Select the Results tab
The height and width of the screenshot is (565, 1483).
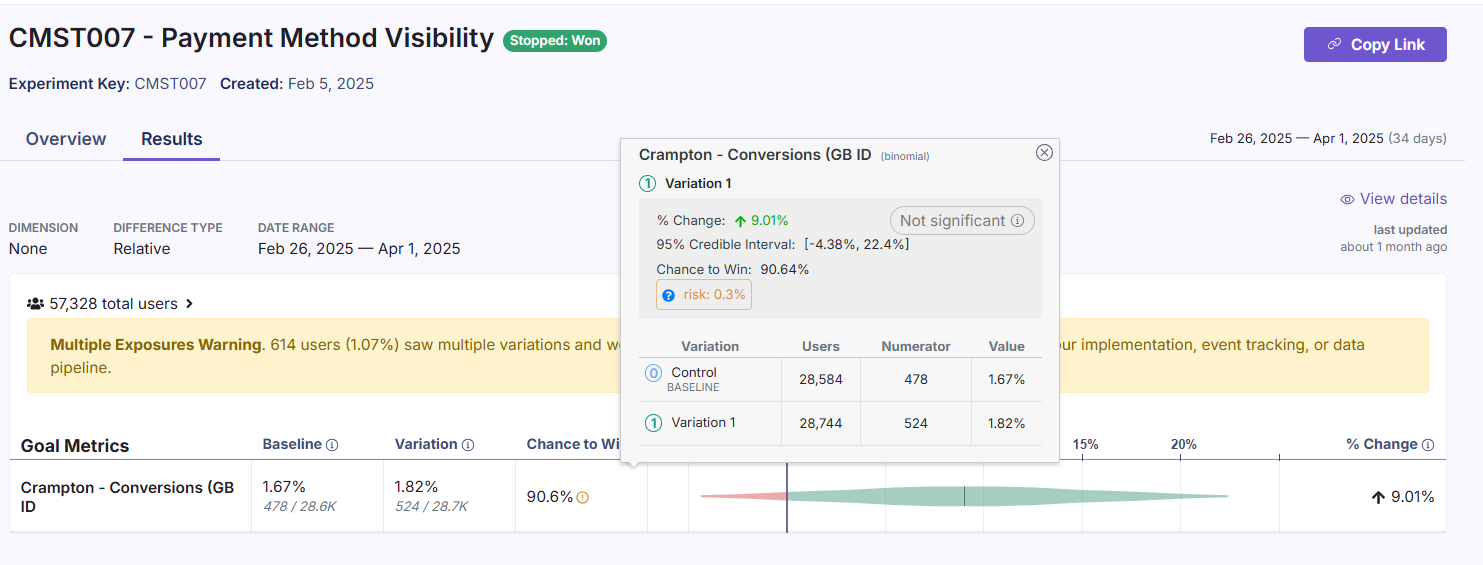pyautogui.click(x=171, y=139)
